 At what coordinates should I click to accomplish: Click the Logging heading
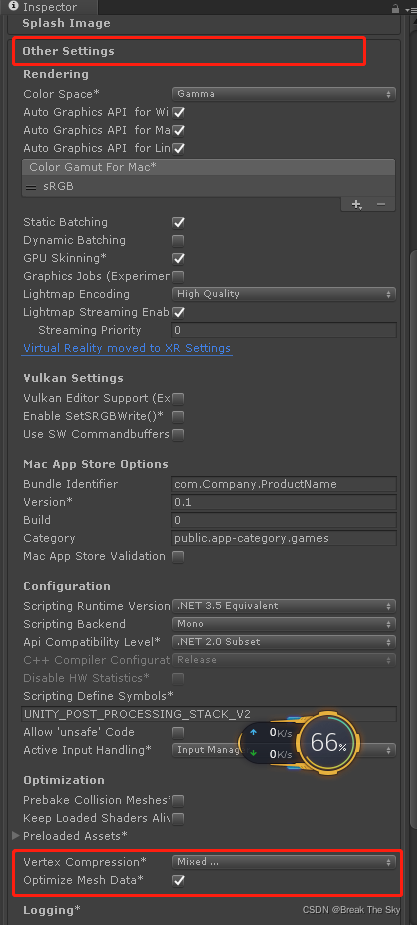(52, 910)
